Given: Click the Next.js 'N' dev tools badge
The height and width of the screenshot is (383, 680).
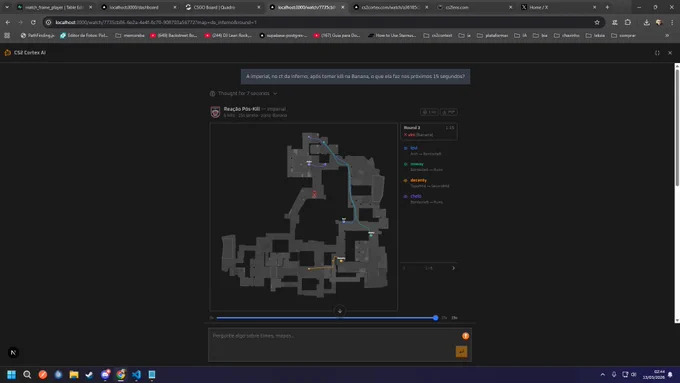Looking at the screenshot, I should tap(13, 352).
